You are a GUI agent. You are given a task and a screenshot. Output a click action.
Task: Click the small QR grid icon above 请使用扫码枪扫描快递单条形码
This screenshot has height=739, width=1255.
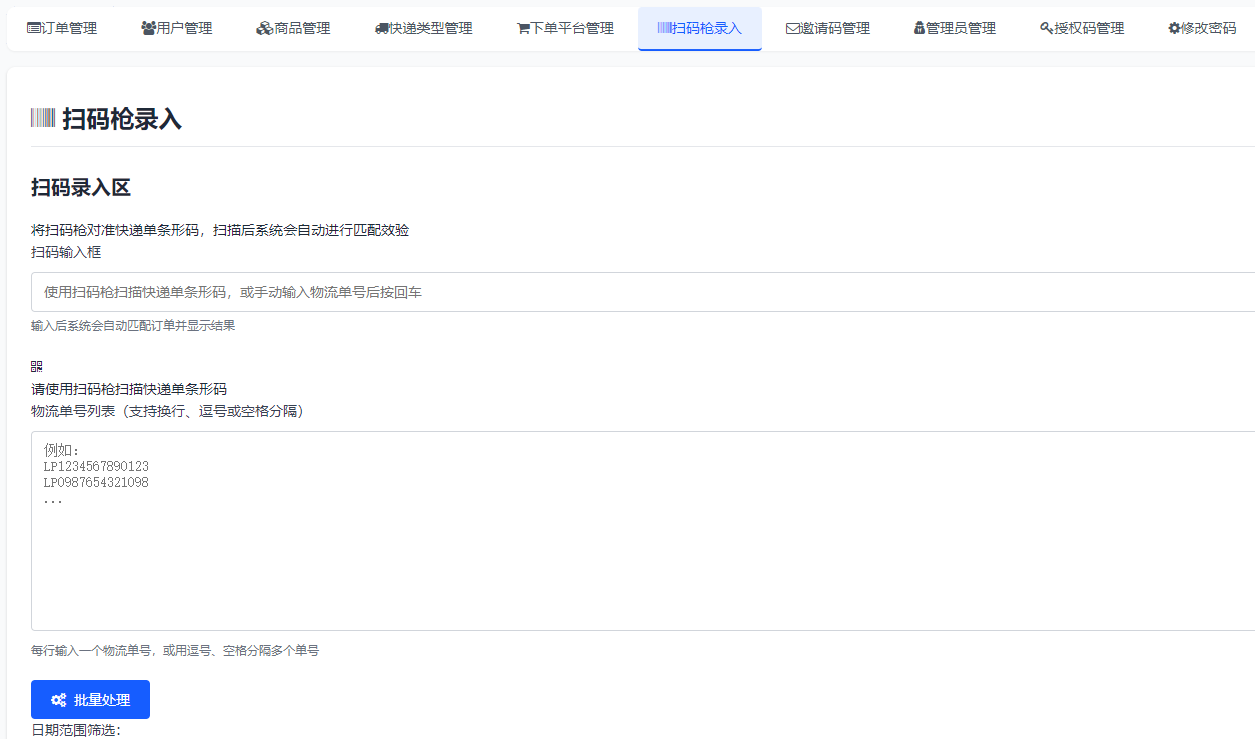(x=36, y=366)
